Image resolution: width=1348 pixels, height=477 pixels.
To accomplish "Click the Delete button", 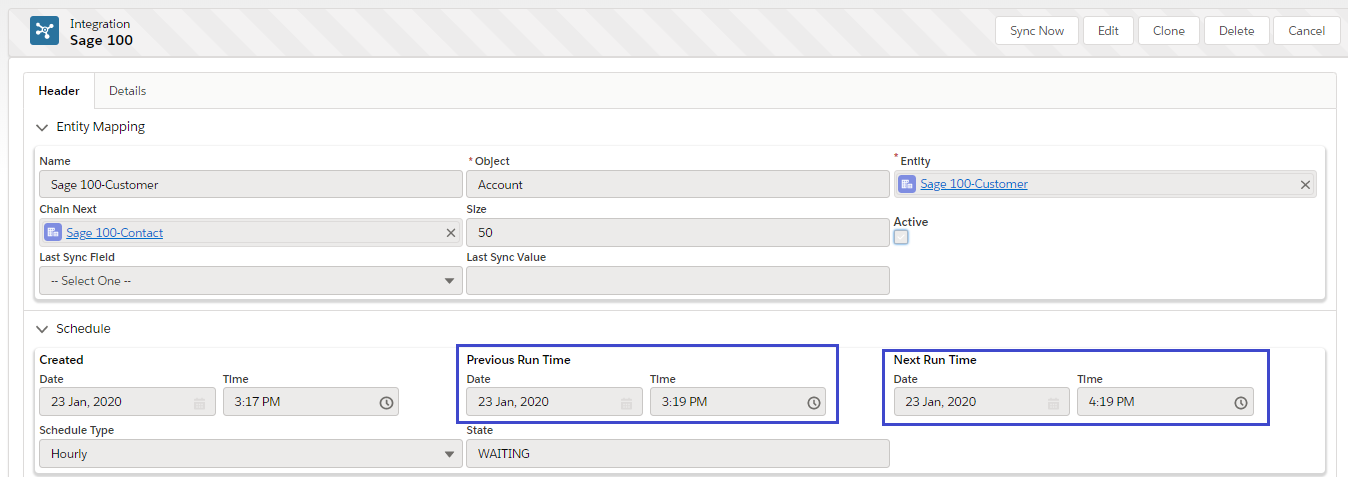I will (x=1236, y=31).
